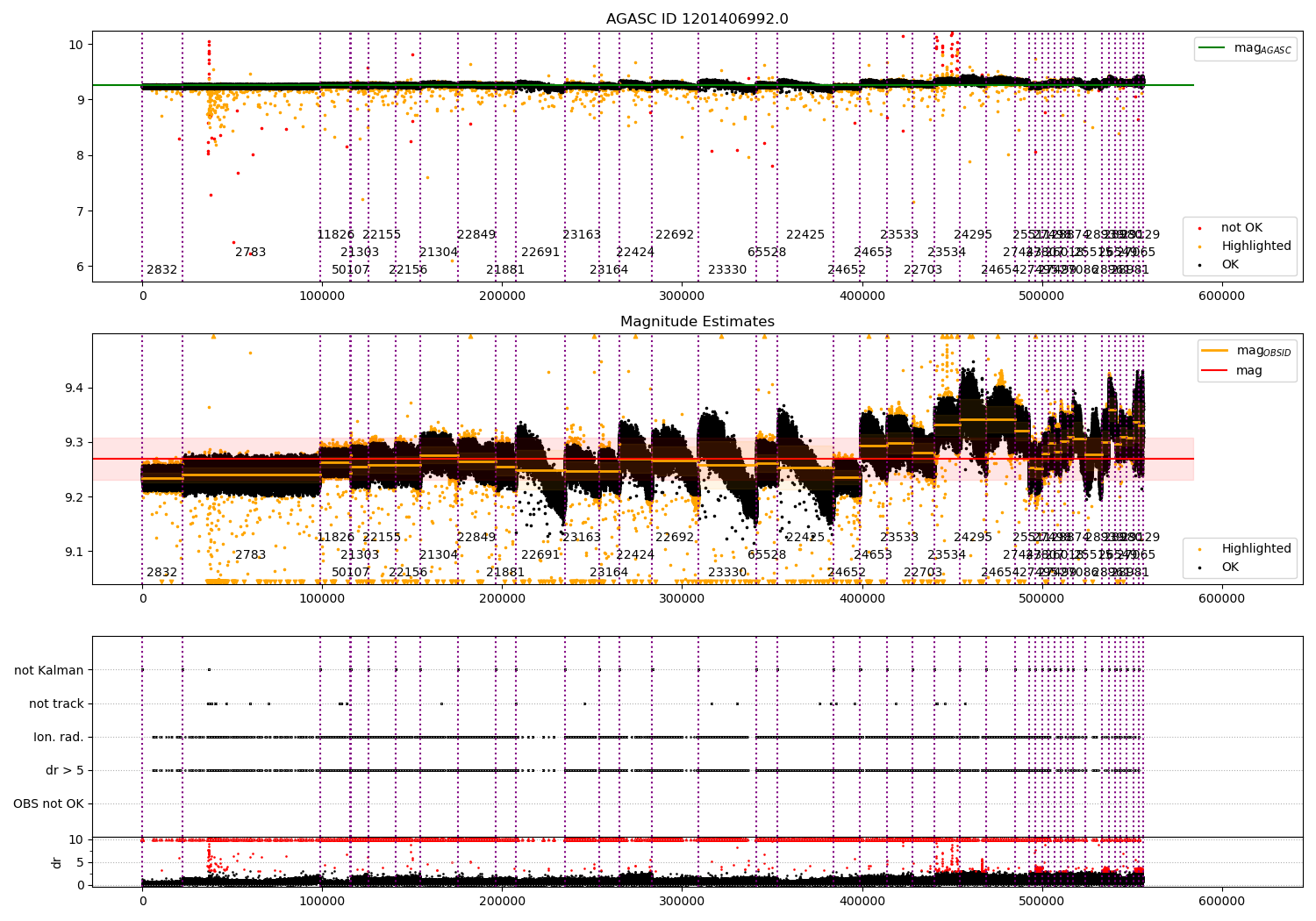
Task: Click obsid label '23164' in Magnitude Estimates plot
Action: pyautogui.click(x=609, y=573)
